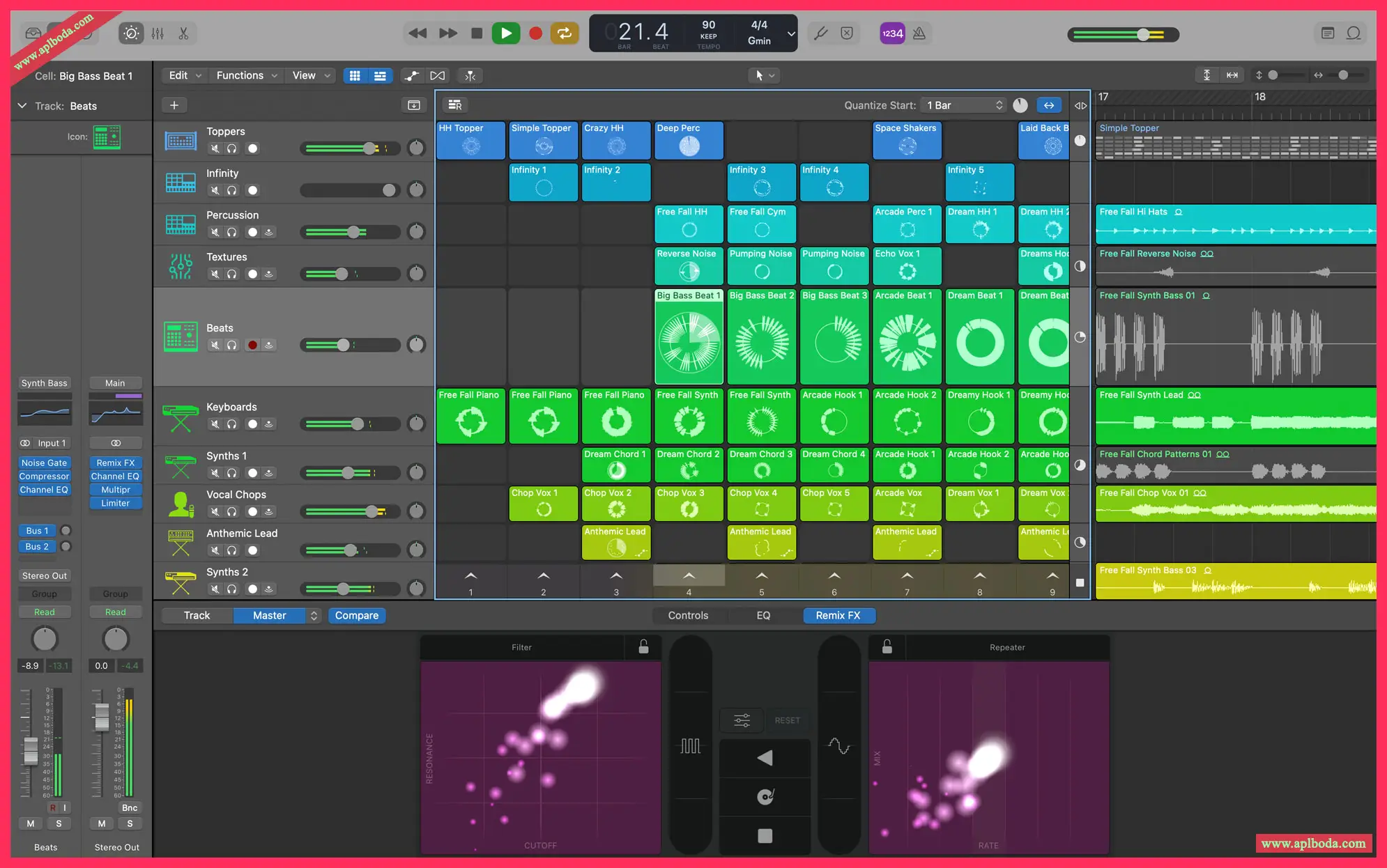
Task: Click the Compare button
Action: [356, 616]
